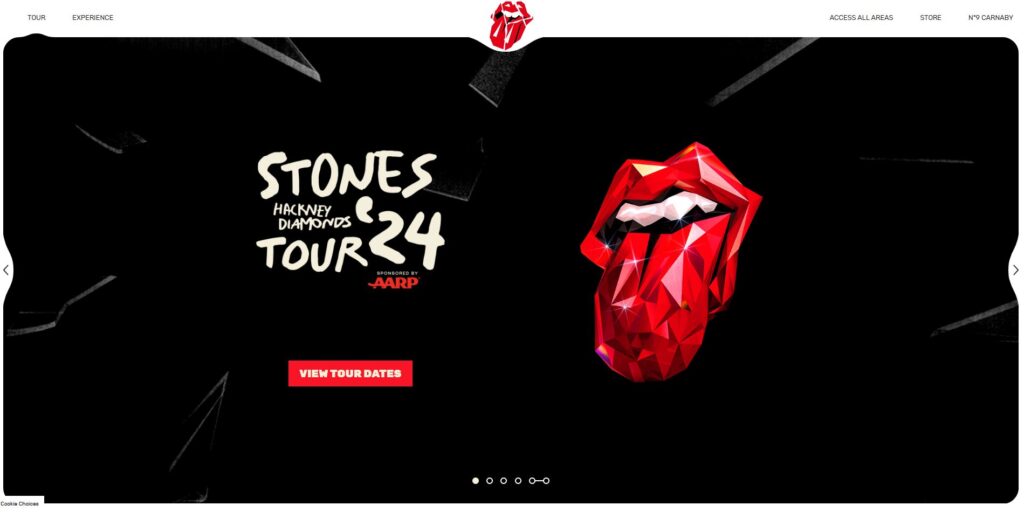
Task: Open the TOUR menu item
Action: click(37, 18)
